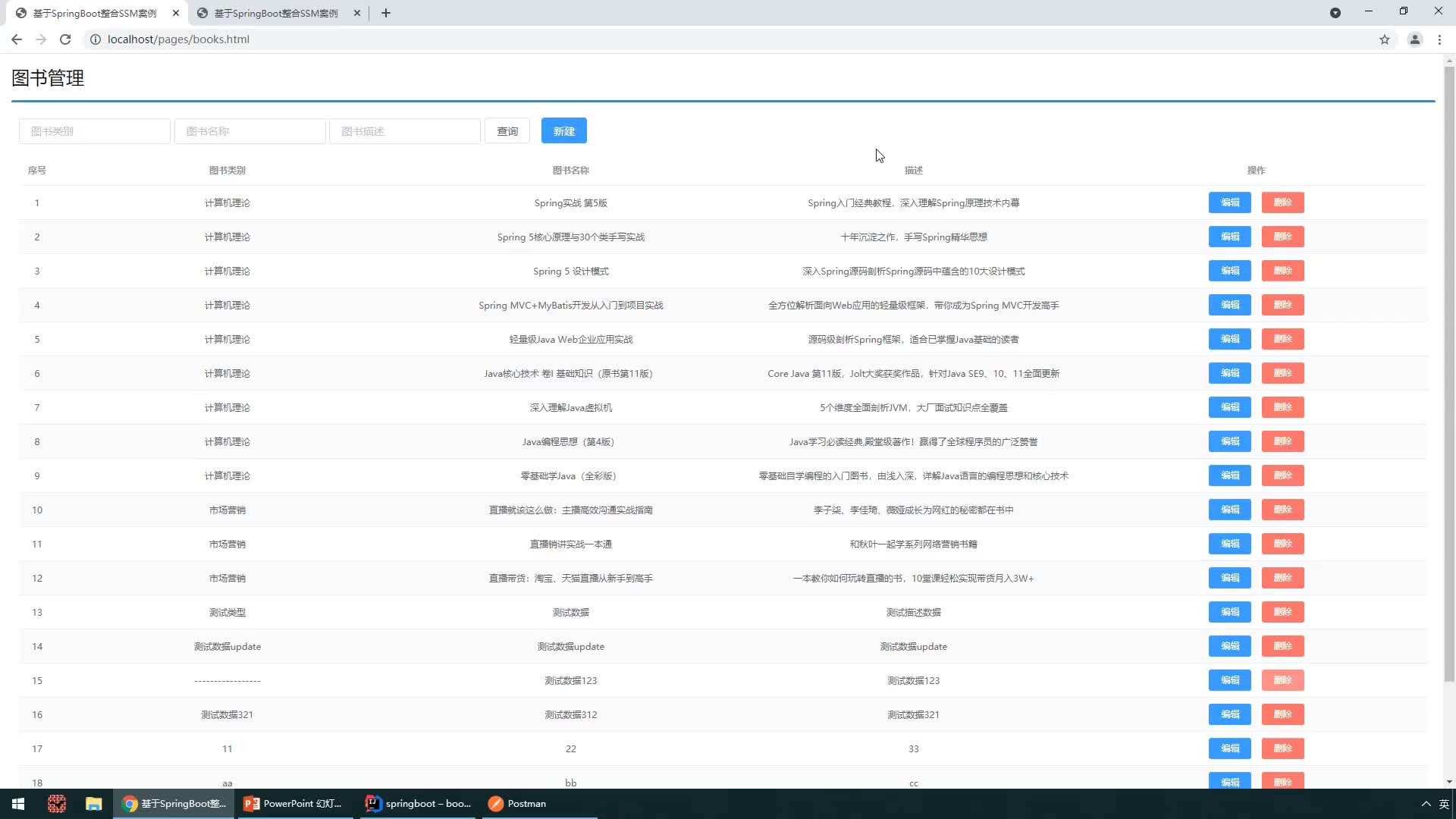Click the blue 新建 button
The image size is (1456, 819).
click(563, 130)
